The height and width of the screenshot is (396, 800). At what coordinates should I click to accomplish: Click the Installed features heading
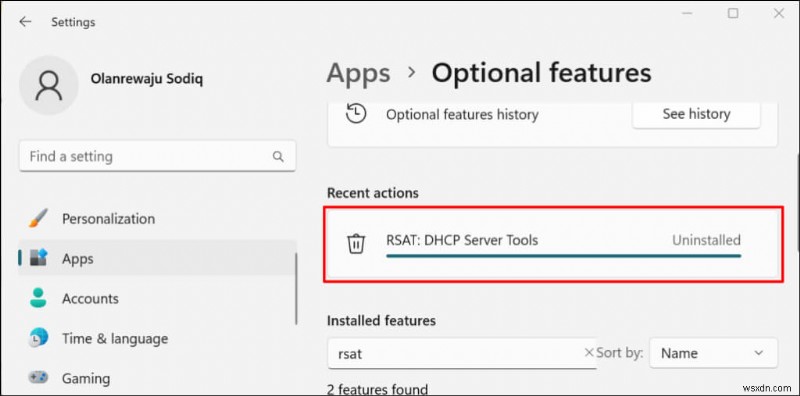point(381,320)
